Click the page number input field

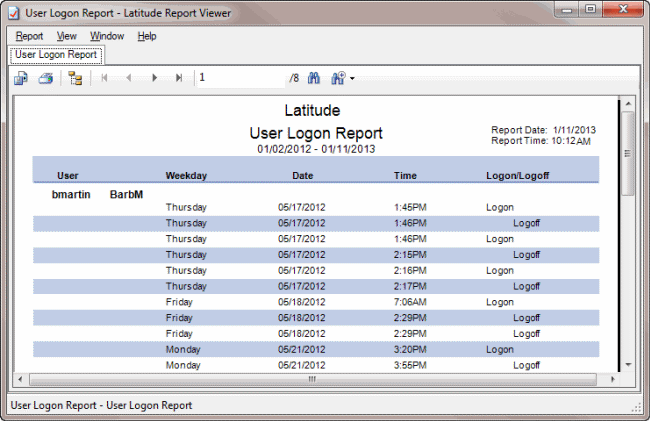coord(240,77)
